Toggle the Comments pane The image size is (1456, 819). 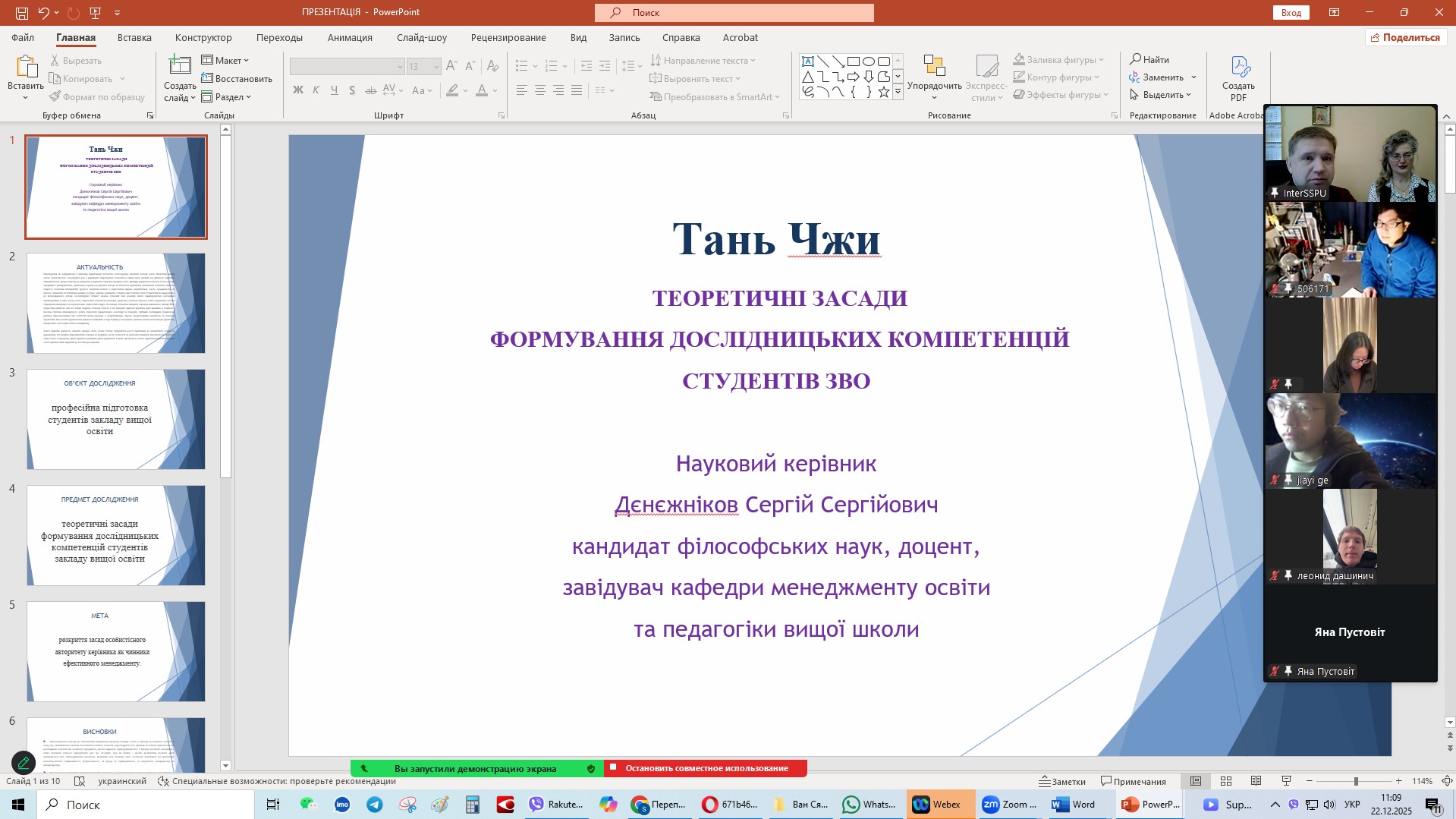(1134, 781)
